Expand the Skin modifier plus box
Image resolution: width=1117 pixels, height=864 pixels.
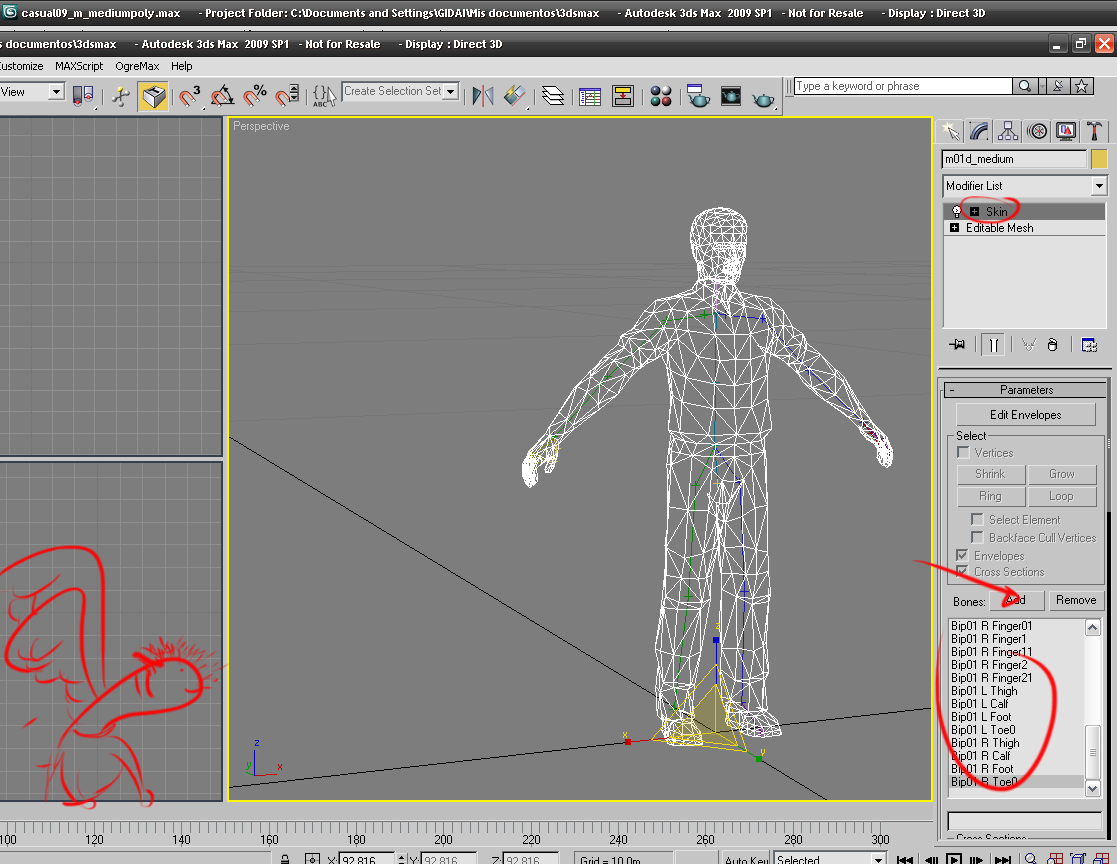point(975,212)
